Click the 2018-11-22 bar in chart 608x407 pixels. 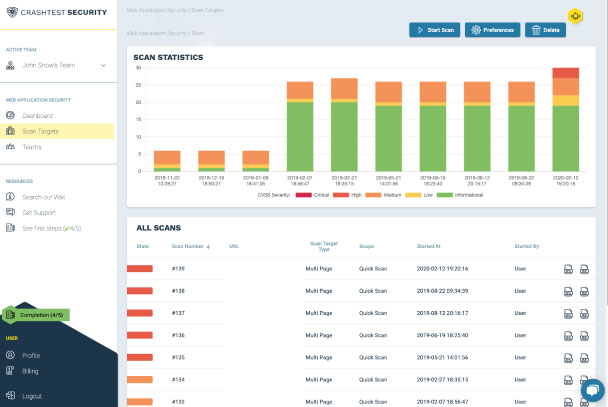point(167,161)
